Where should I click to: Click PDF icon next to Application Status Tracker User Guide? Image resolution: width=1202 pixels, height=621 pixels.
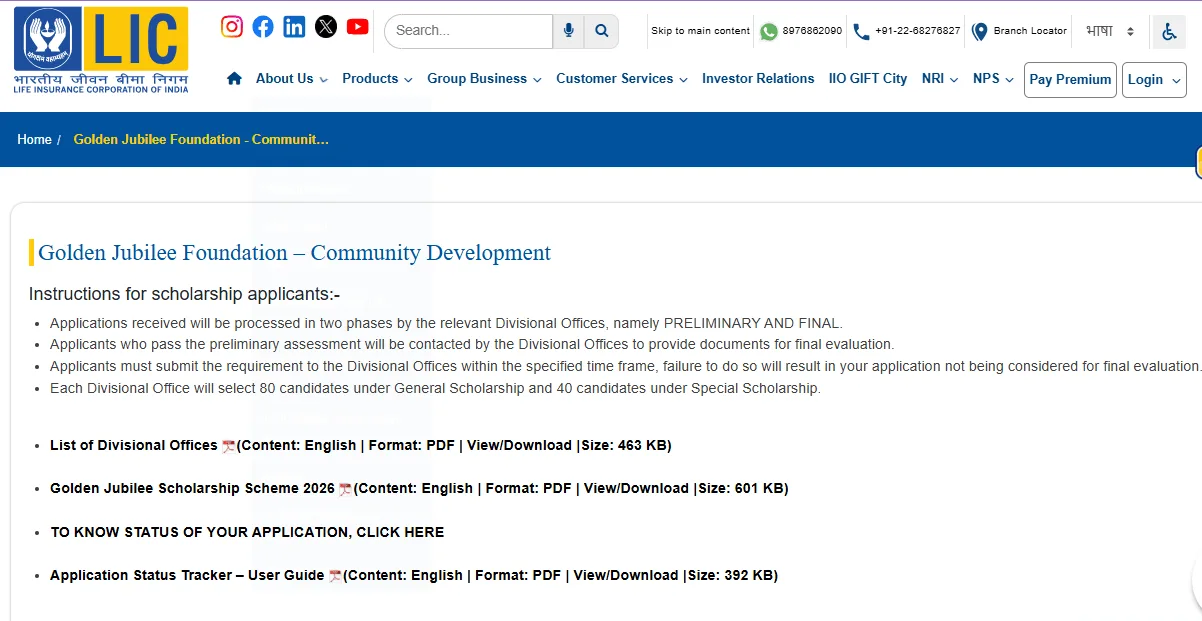click(x=335, y=576)
